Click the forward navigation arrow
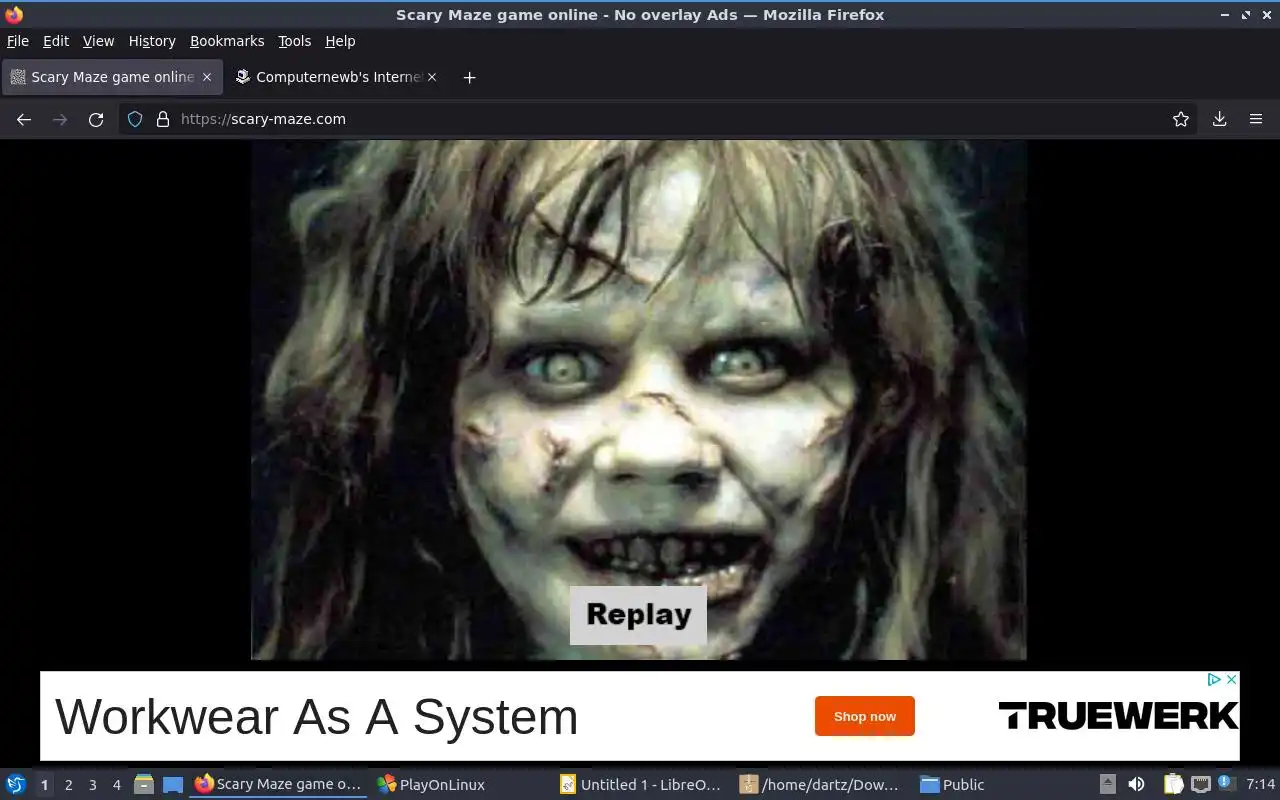This screenshot has width=1280, height=800. 60,119
